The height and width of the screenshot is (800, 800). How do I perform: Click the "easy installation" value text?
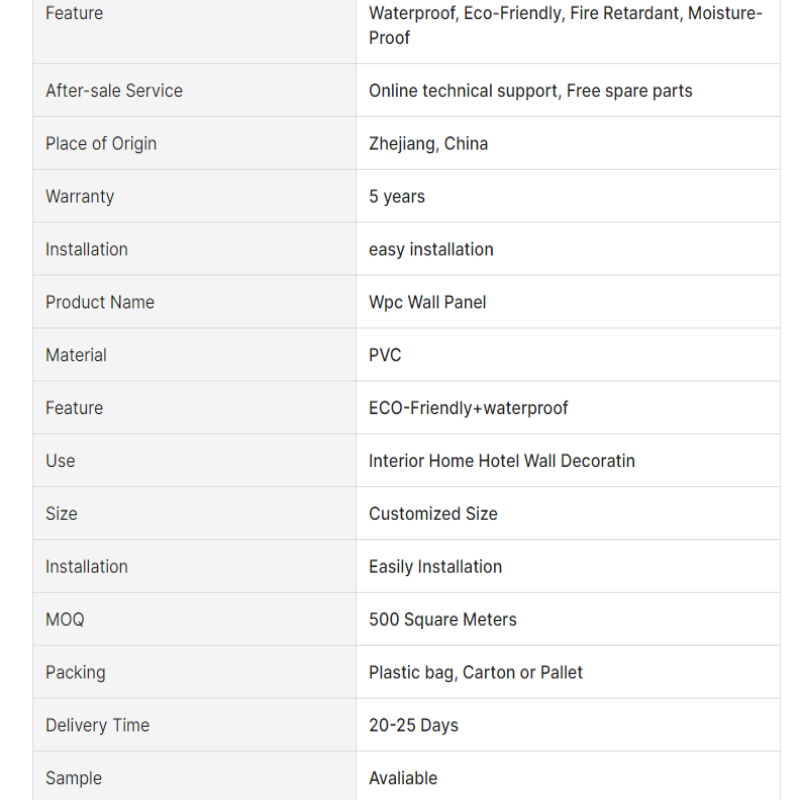coord(431,250)
